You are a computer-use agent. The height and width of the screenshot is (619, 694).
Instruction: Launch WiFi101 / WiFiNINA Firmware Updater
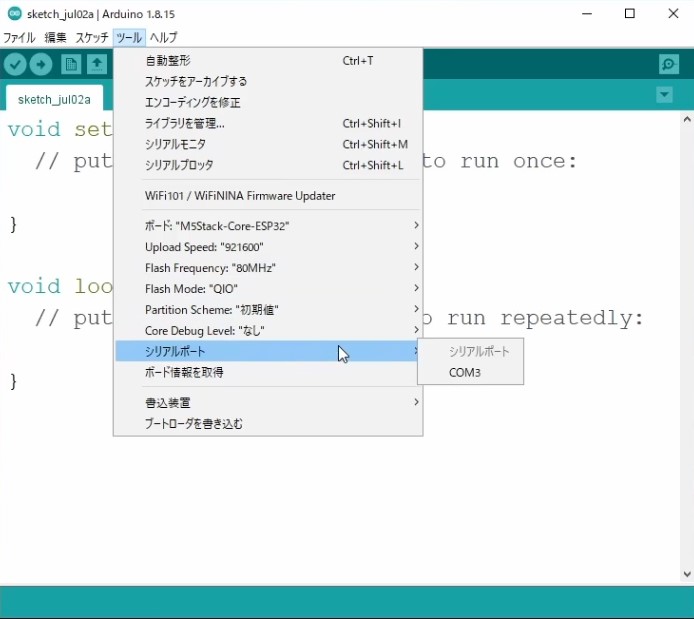pyautogui.click(x=268, y=196)
